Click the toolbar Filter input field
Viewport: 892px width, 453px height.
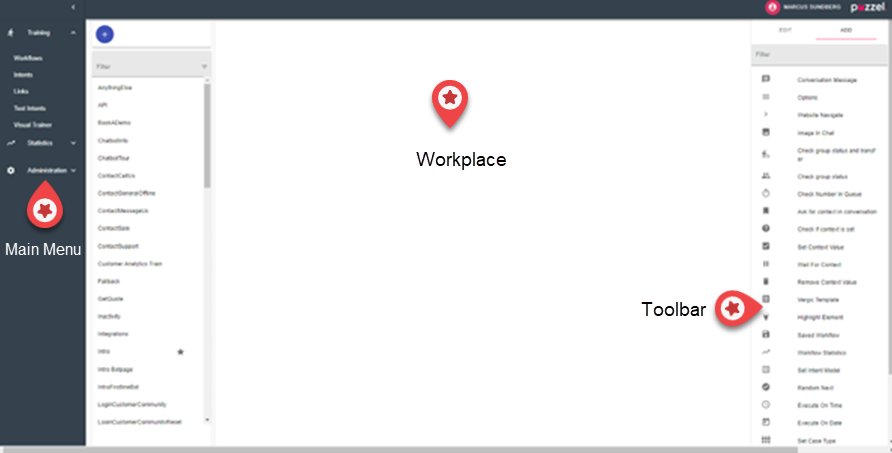click(x=820, y=54)
